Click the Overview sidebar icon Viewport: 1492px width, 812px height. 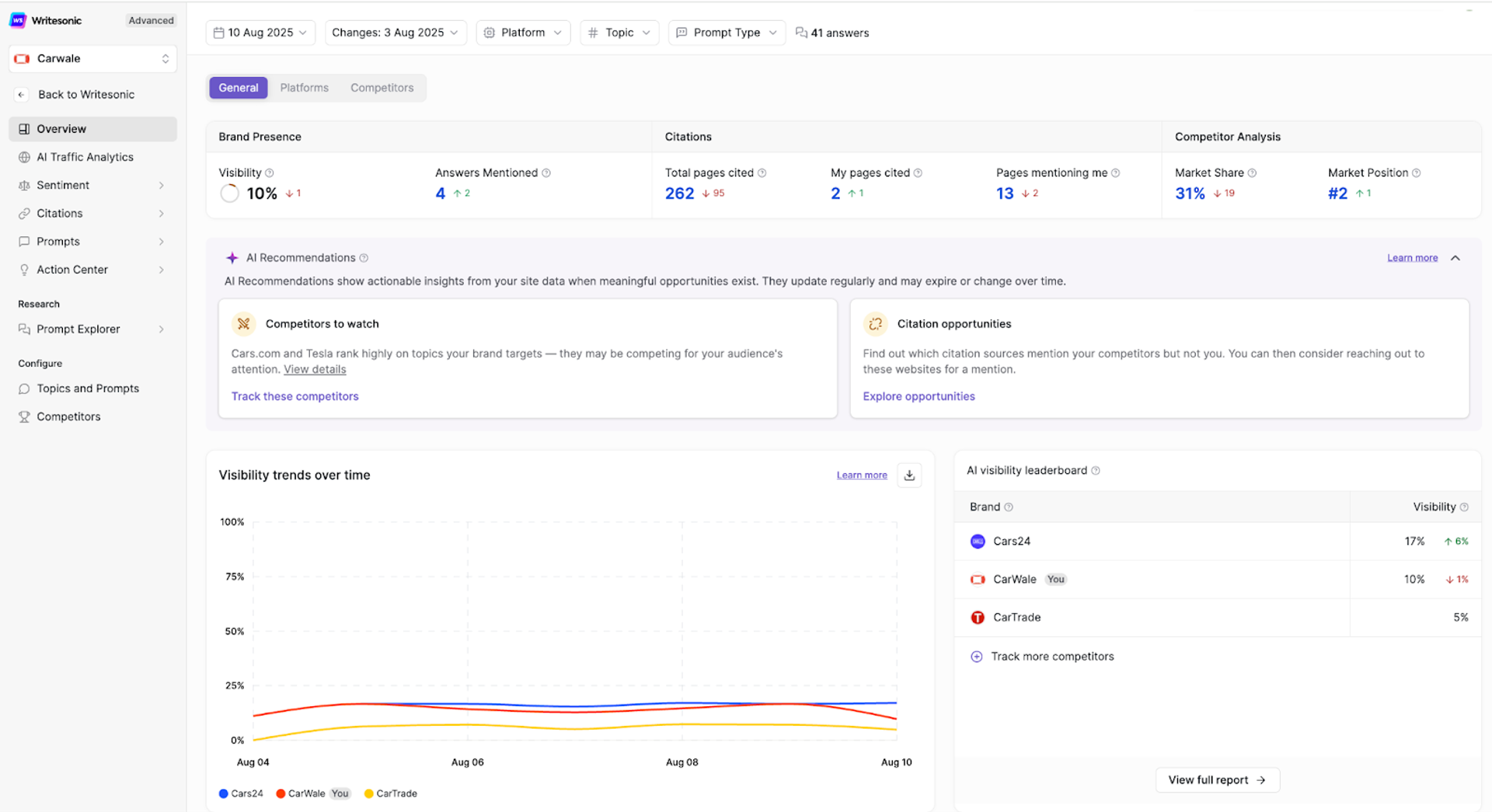(x=24, y=129)
